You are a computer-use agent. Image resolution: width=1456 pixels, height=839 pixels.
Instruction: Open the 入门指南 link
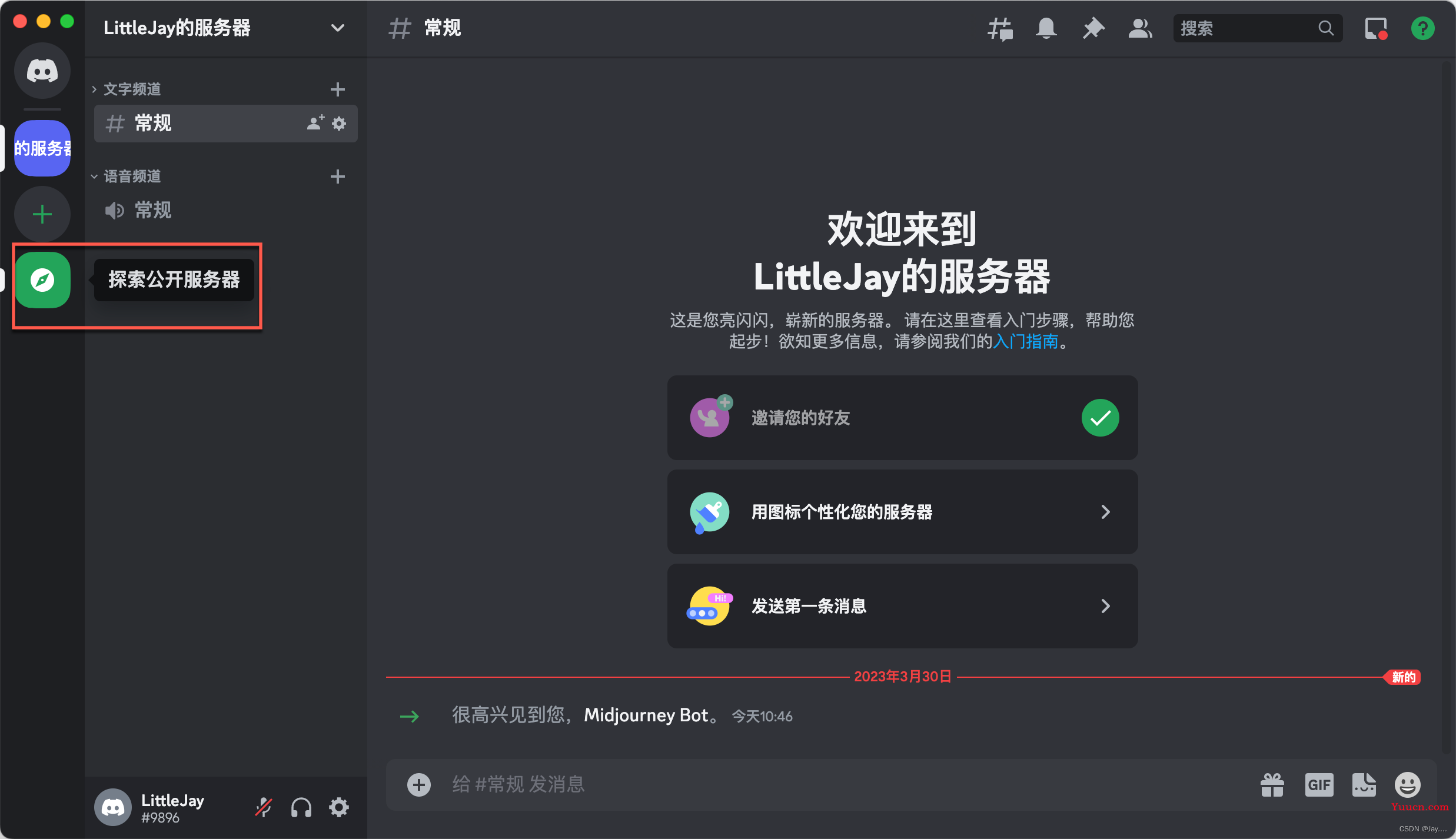tap(1025, 341)
